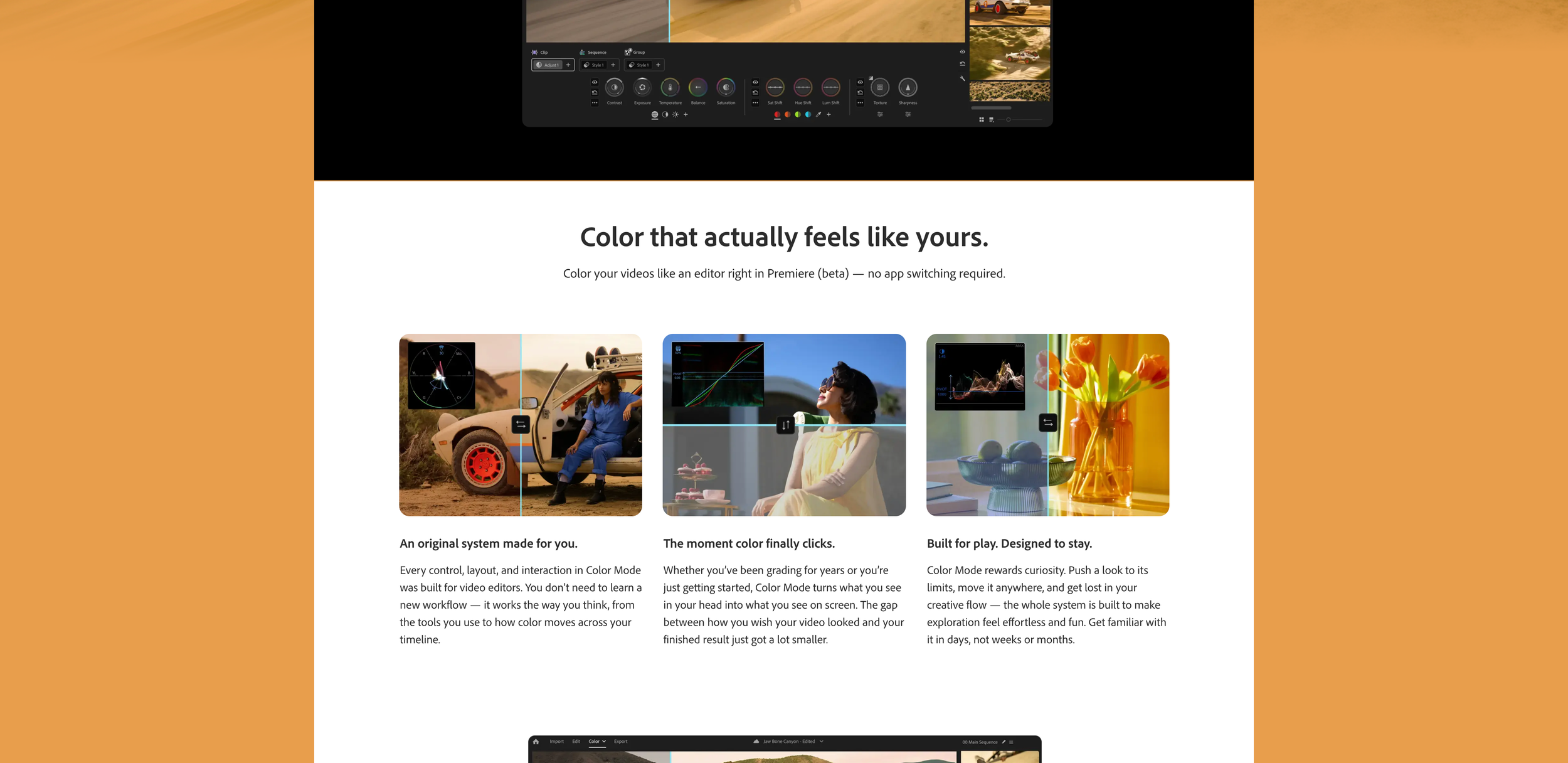Reset the Texture group with undo arrow

tap(860, 92)
